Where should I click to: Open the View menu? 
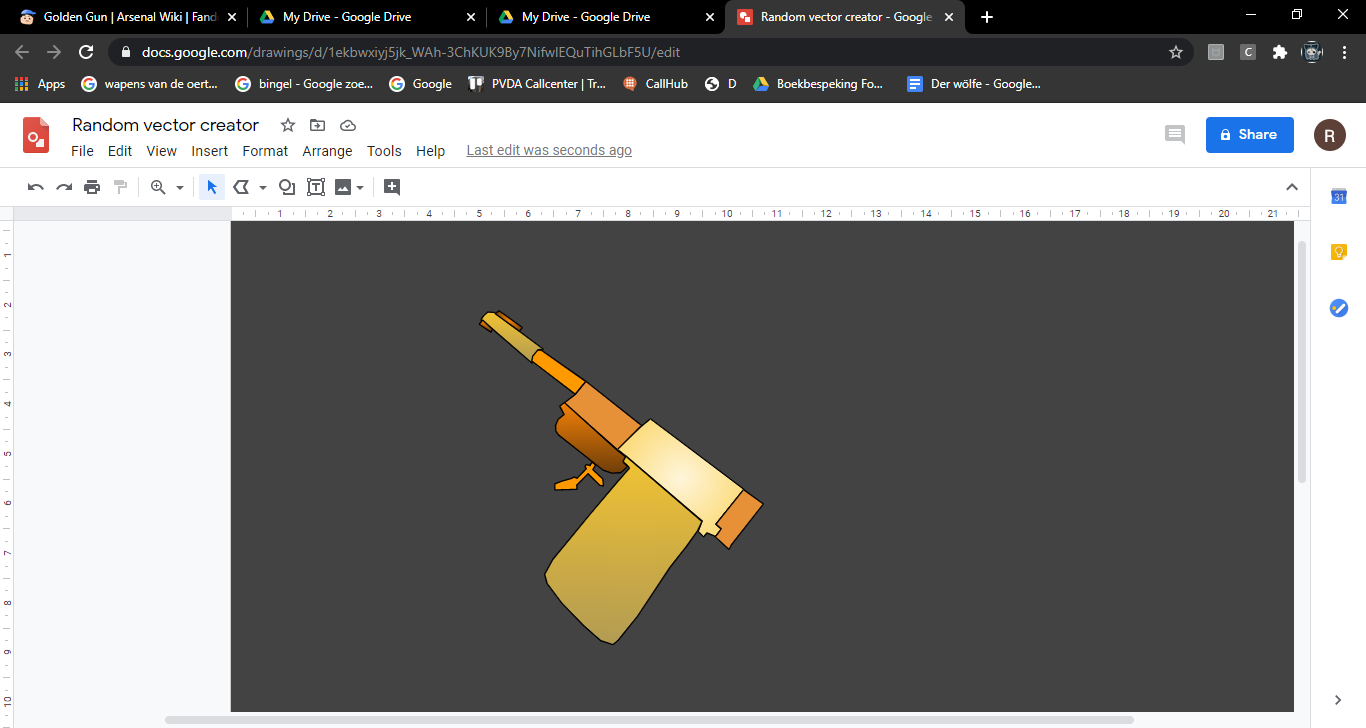(161, 151)
